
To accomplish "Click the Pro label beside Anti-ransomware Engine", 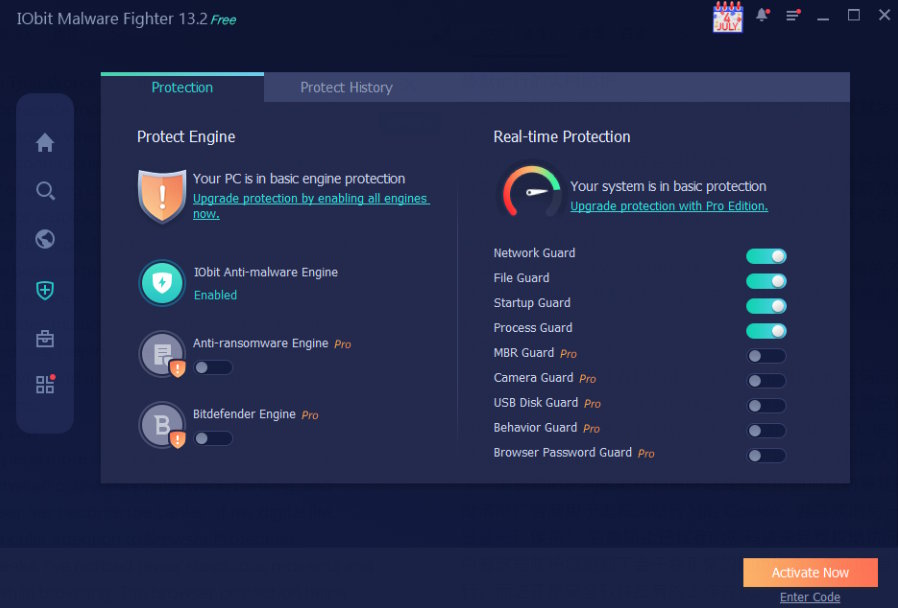I will (x=342, y=344).
